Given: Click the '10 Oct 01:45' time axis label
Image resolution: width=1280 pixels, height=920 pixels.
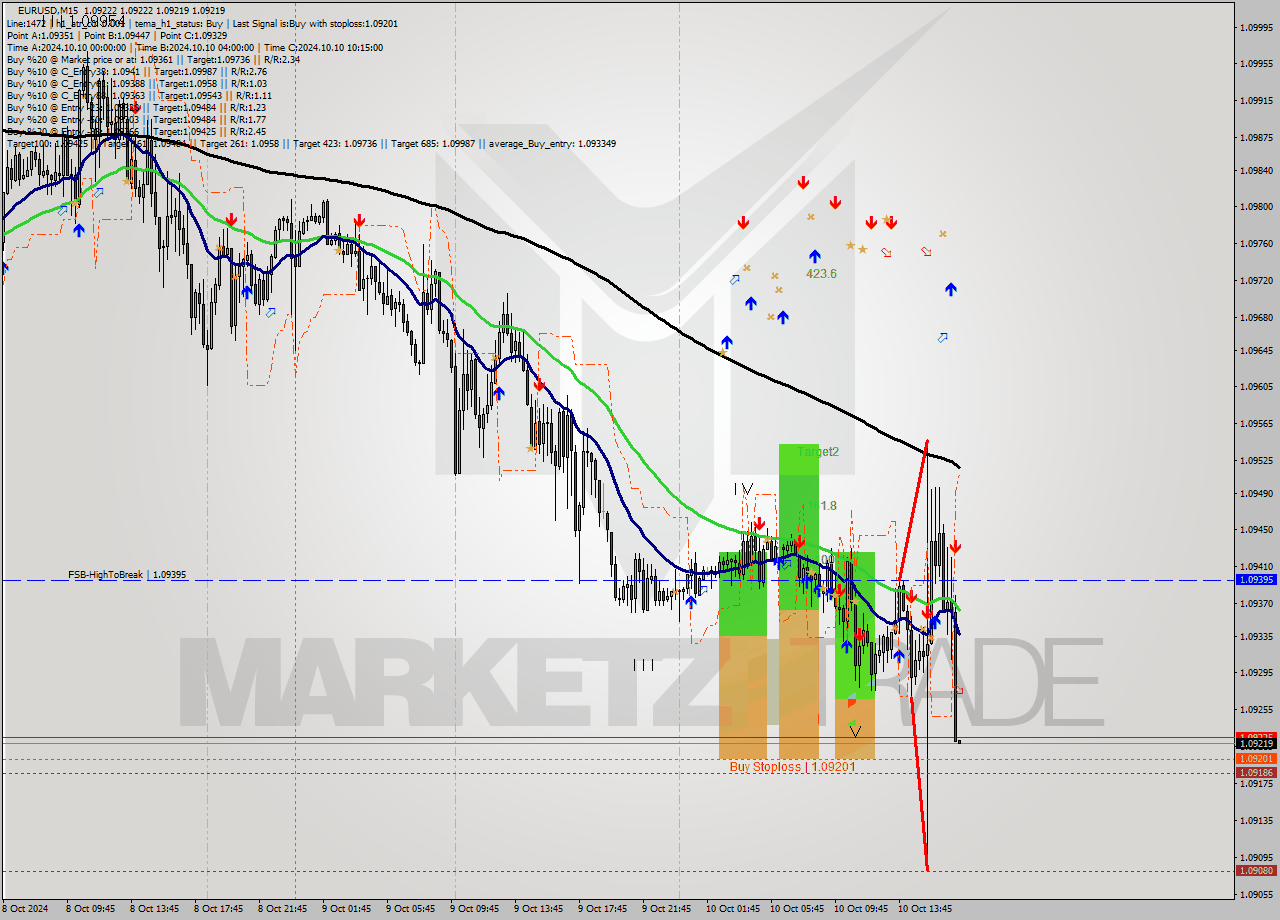Looking at the screenshot, I should pos(733,909).
